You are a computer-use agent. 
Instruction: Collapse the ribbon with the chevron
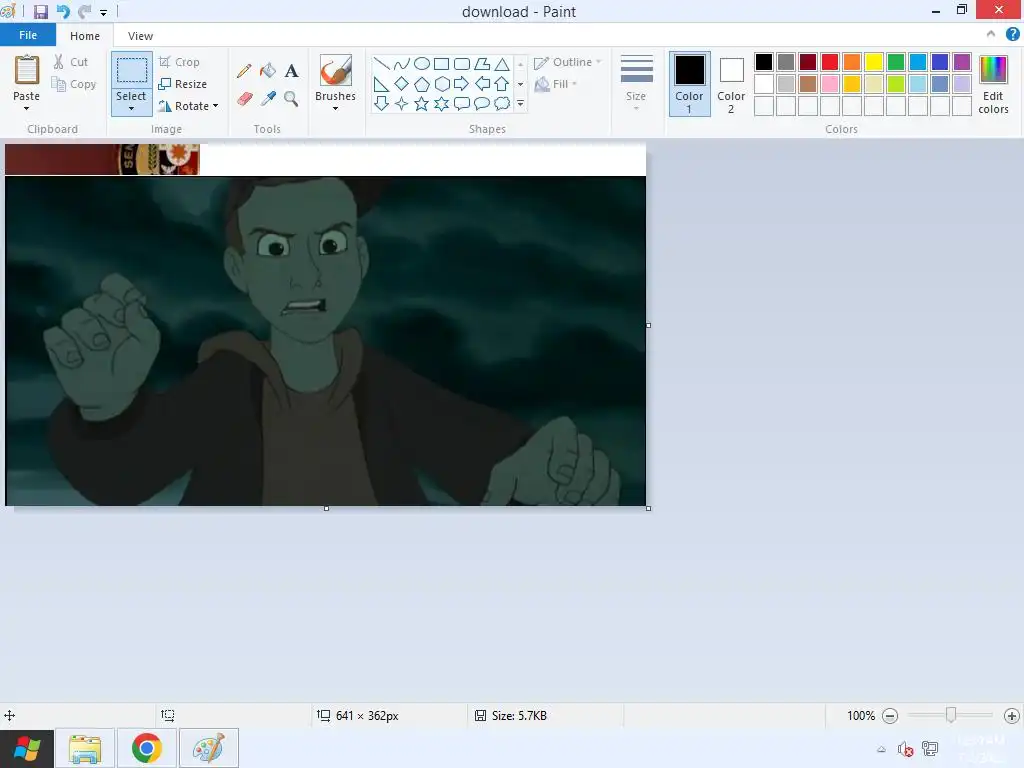[x=991, y=34]
